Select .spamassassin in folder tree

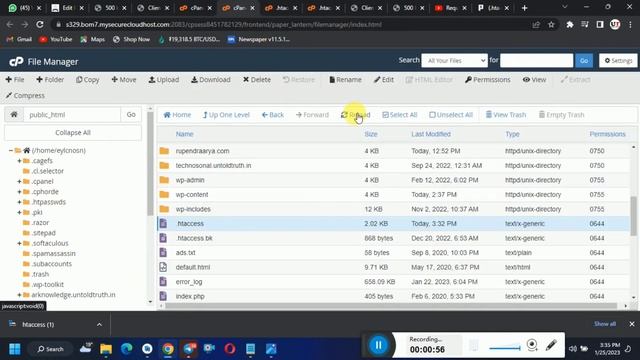[x=53, y=253]
